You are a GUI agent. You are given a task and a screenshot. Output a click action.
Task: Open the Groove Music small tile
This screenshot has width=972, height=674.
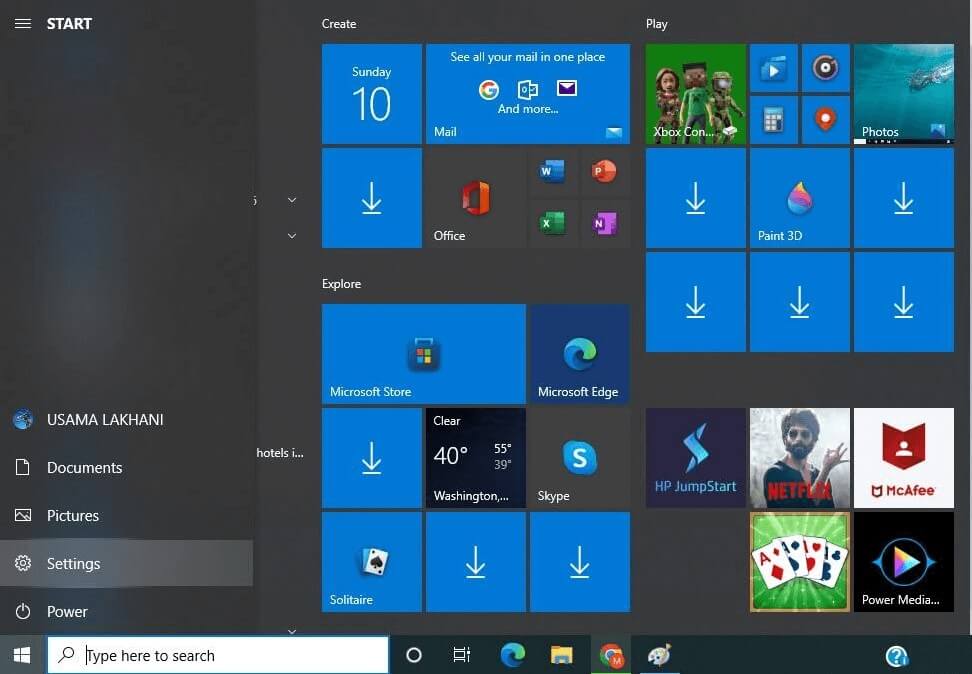826,68
